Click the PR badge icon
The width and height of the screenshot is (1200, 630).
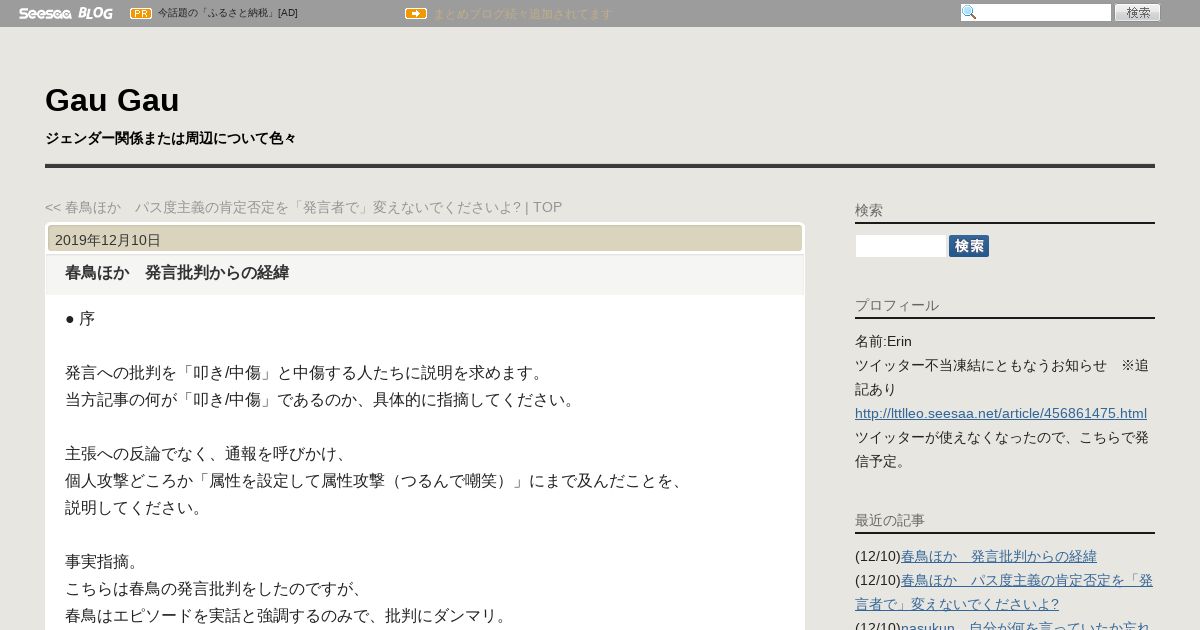click(141, 13)
